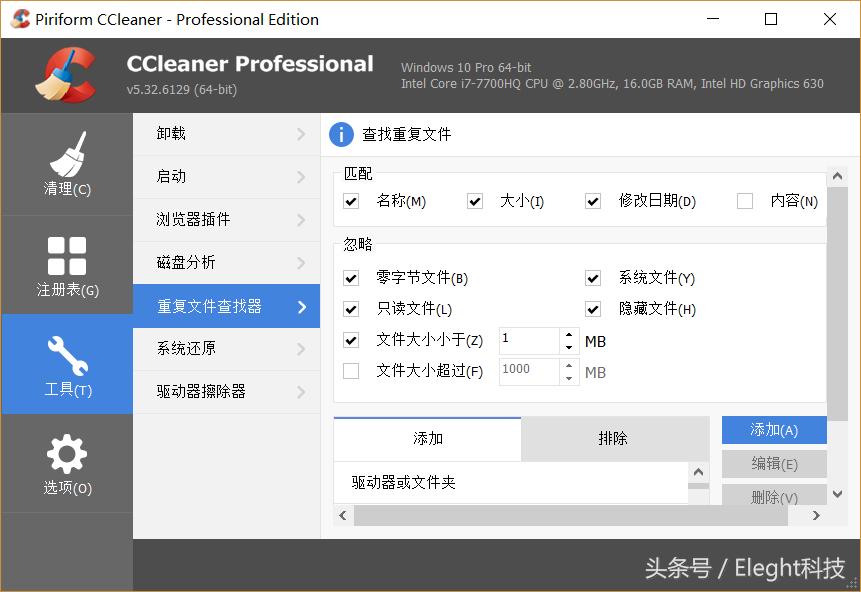Click the 编辑(E) button

[x=773, y=463]
